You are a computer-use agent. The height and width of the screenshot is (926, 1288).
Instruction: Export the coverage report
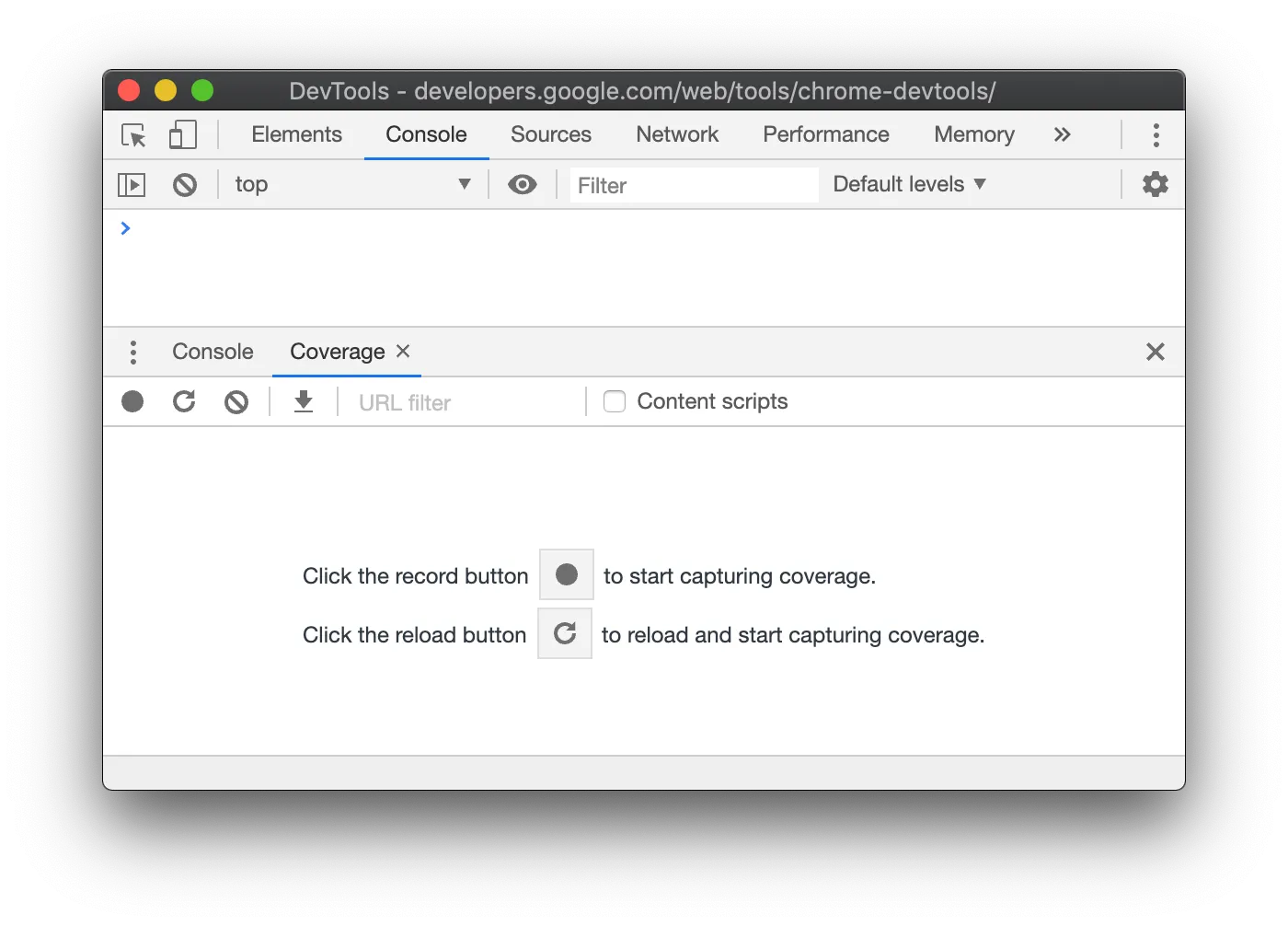click(303, 401)
